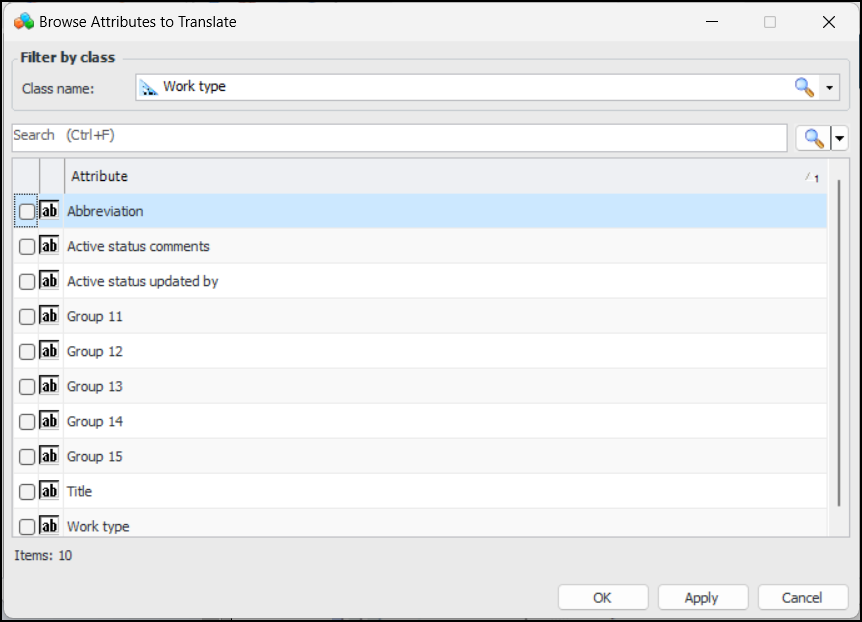This screenshot has width=862, height=622.
Task: Check the Abbreviation attribute checkbox
Action: 27,212
